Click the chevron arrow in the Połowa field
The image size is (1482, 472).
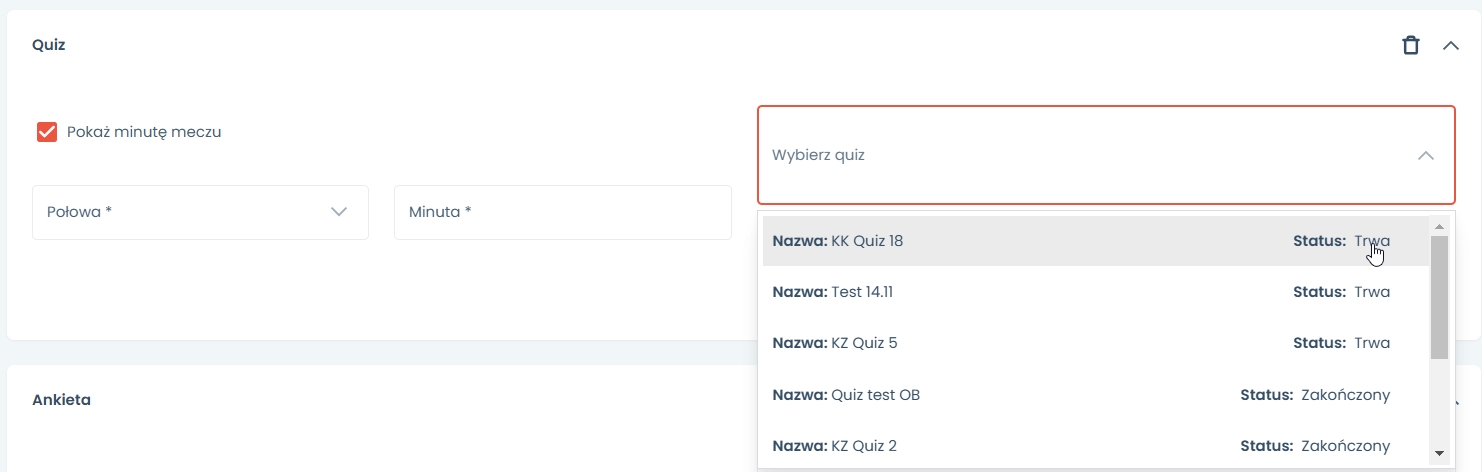point(339,212)
